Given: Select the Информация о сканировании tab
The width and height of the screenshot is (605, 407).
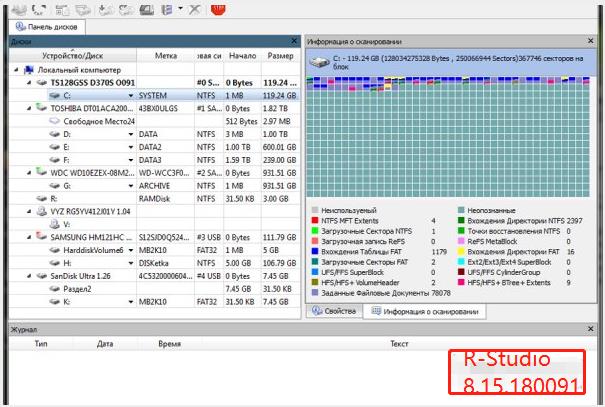Looking at the screenshot, I should tap(427, 312).
